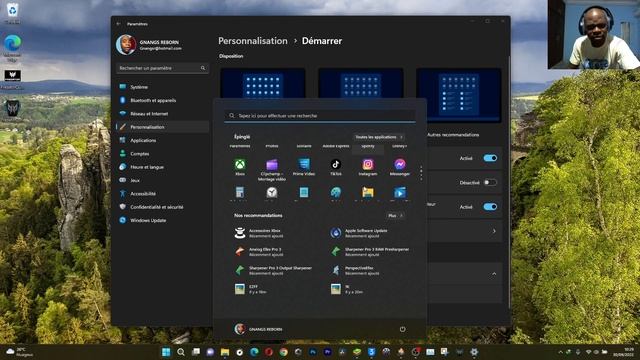Open Jeux settings category
640x360 pixels.
click(x=163, y=180)
